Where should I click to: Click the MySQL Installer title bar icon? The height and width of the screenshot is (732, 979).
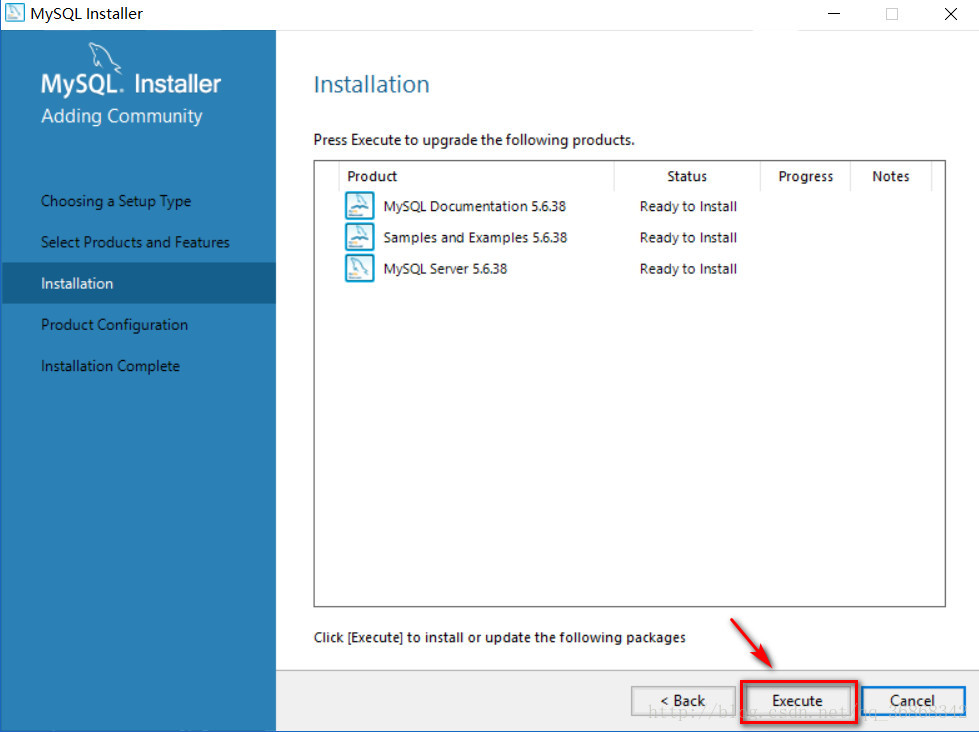point(14,13)
